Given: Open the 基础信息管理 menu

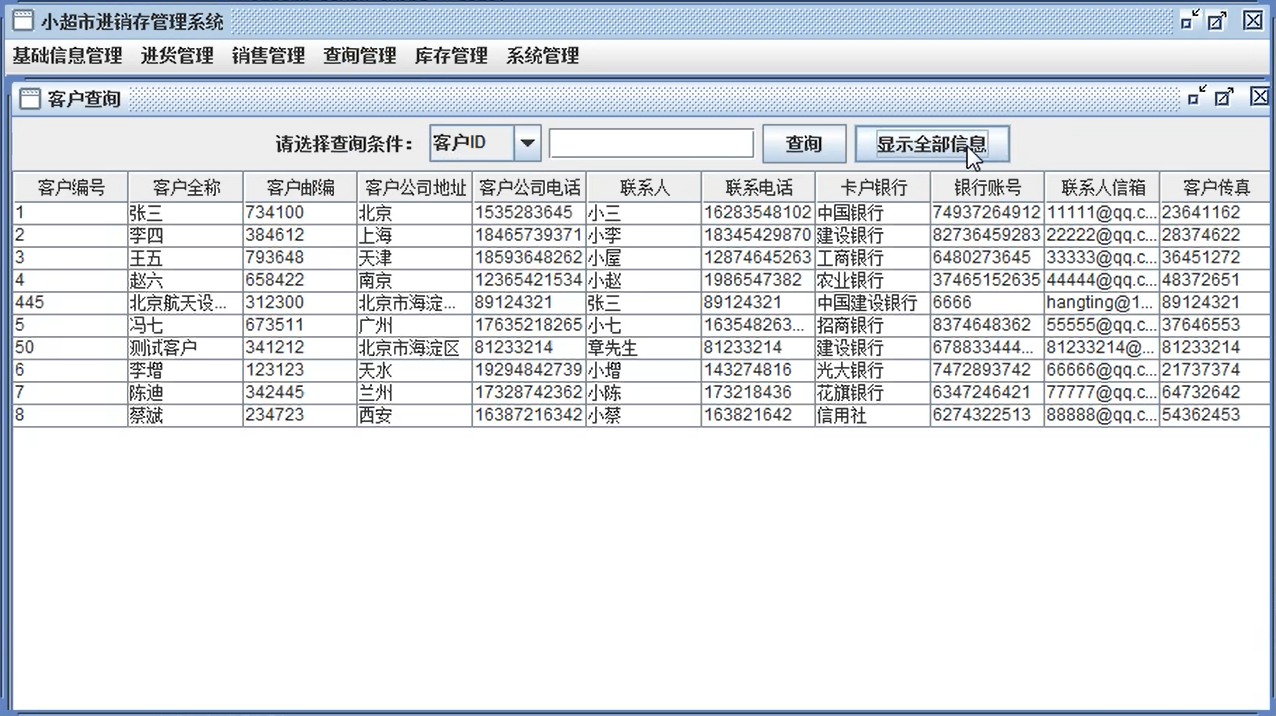Looking at the screenshot, I should point(67,56).
